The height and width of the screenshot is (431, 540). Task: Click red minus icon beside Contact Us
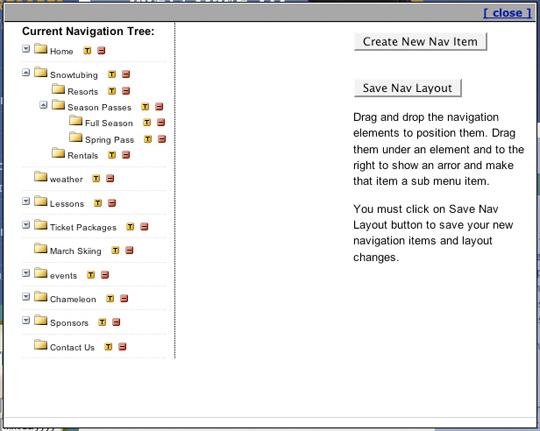point(122,347)
